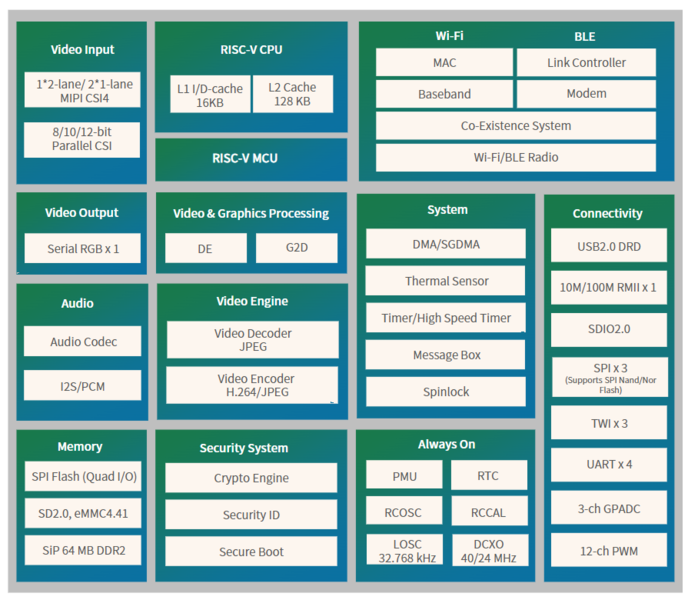Select the SiP 64 MB DDR2 box

(x=82, y=550)
